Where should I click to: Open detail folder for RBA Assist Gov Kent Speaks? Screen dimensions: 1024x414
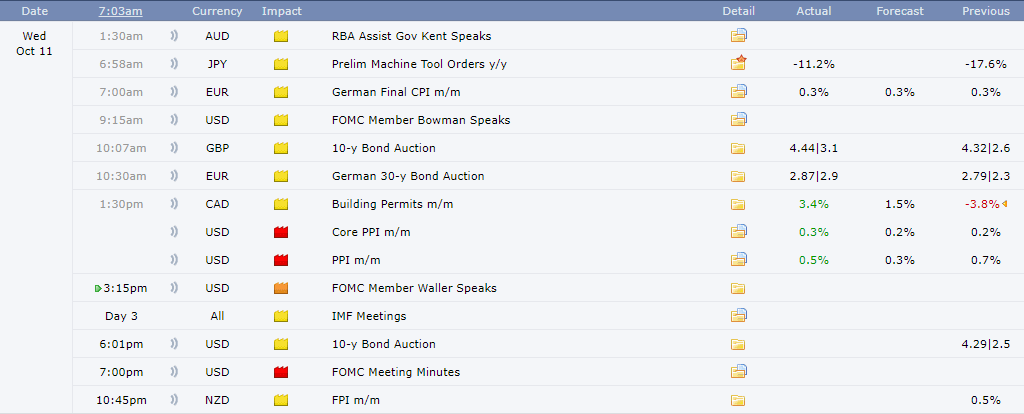coord(738,36)
